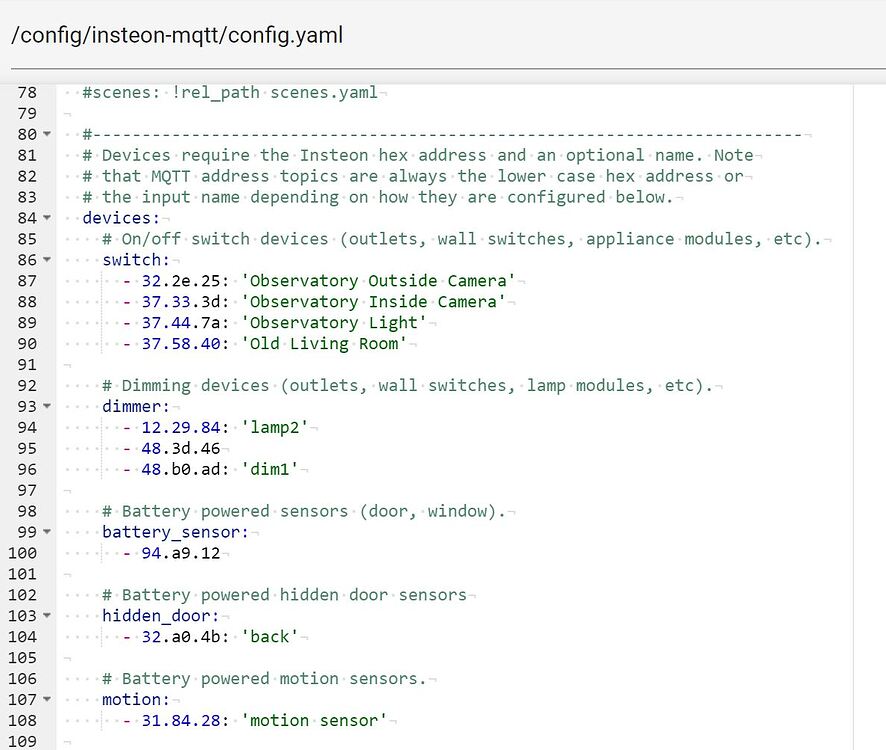This screenshot has height=750, width=886.
Task: Place cursor on 'dimmer:' key
Action: click(136, 406)
